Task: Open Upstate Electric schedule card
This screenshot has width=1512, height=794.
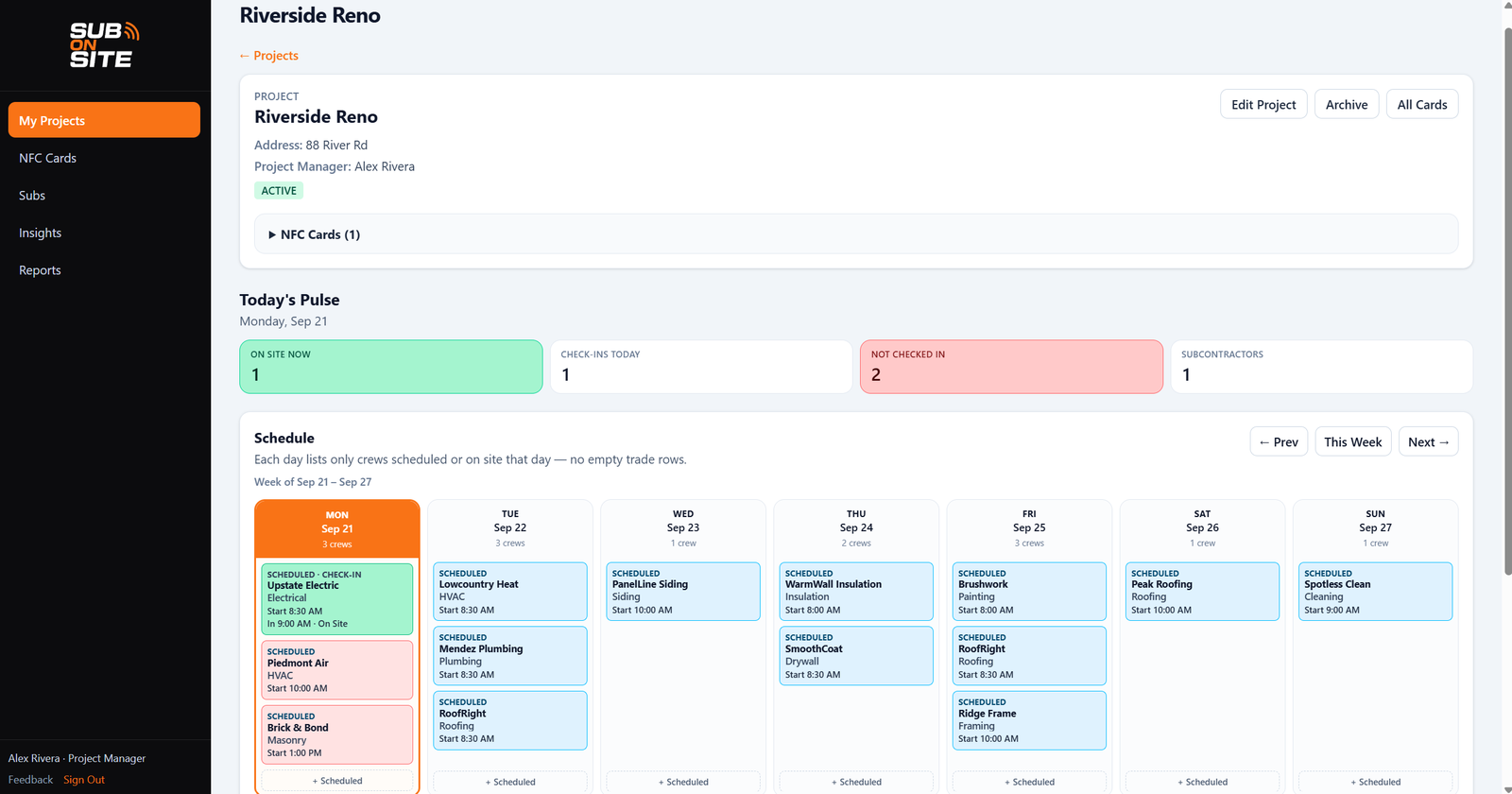Action: pos(337,599)
